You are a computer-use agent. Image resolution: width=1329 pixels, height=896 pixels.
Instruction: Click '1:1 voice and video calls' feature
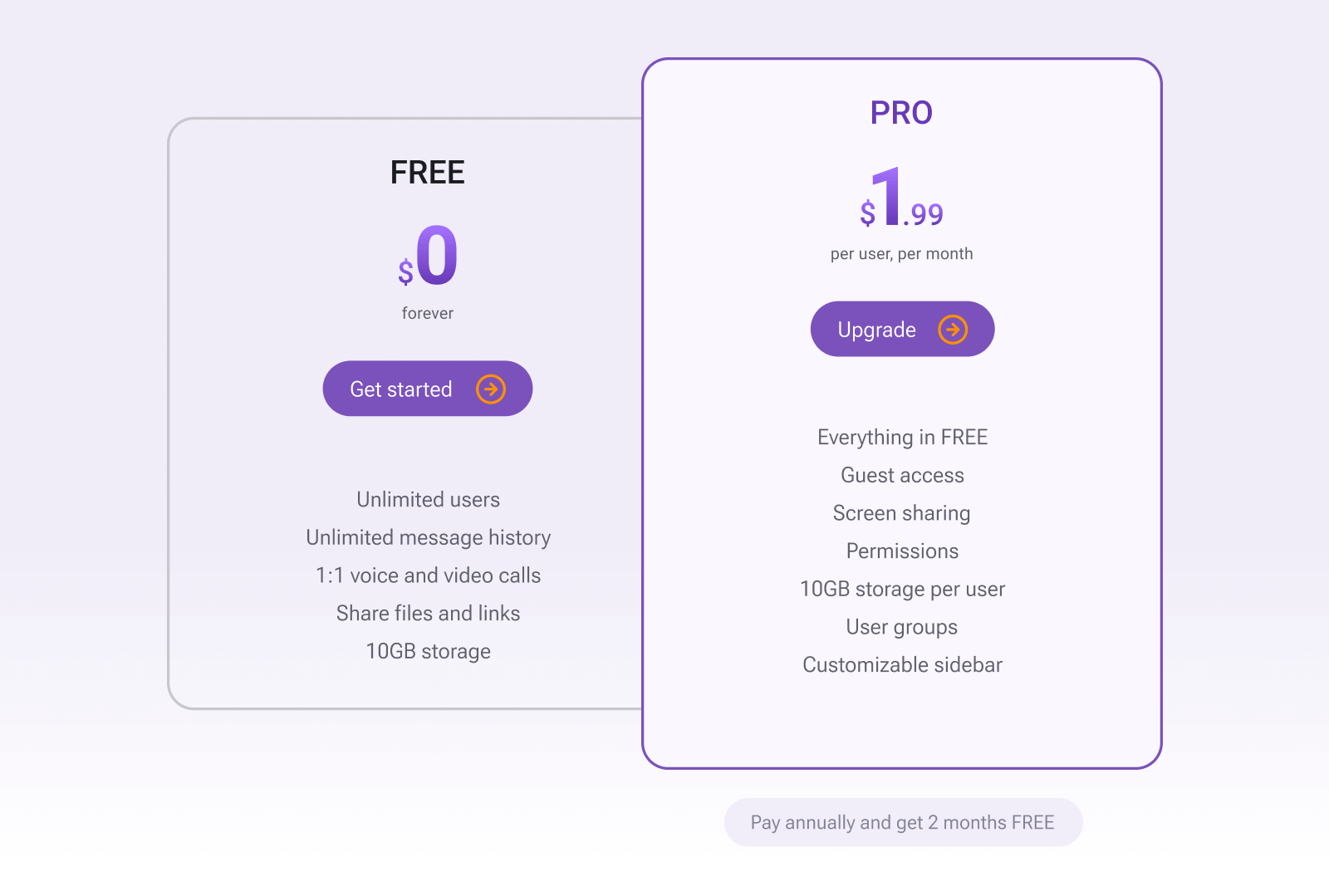click(429, 575)
